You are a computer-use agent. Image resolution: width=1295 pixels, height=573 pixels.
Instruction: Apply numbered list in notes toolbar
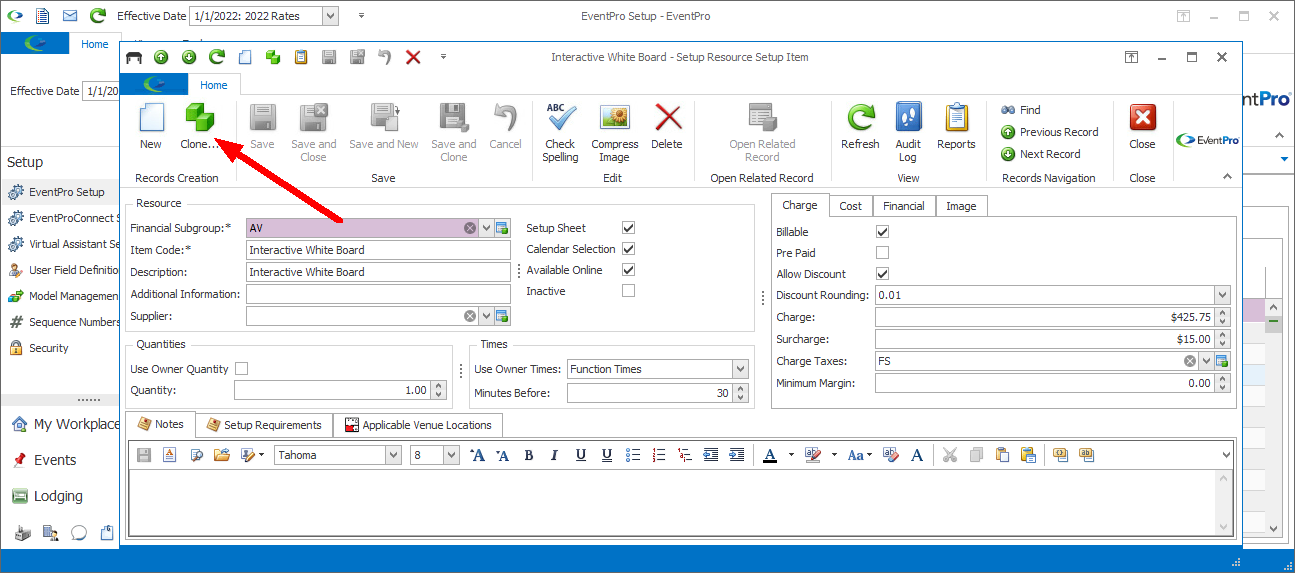(x=659, y=455)
